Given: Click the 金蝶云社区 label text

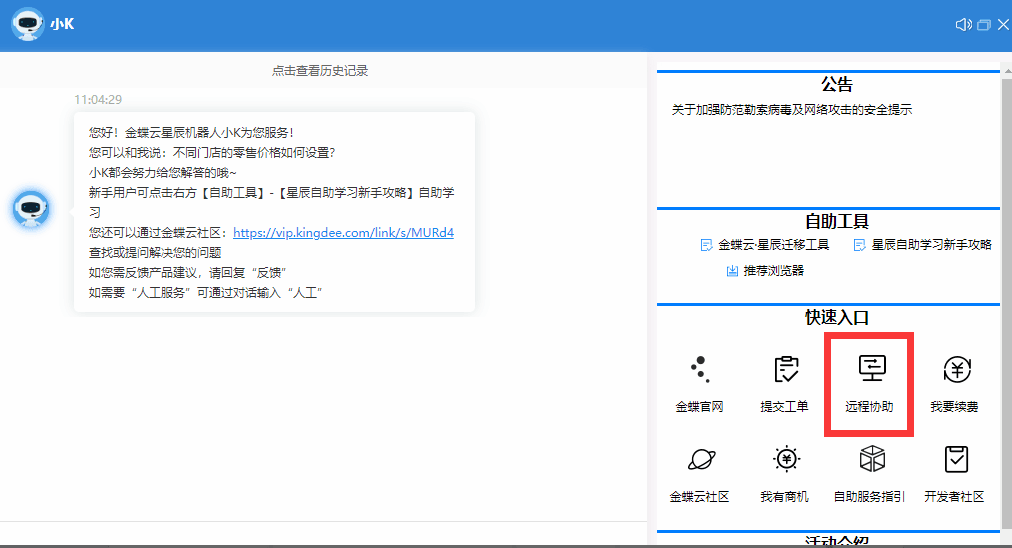Looking at the screenshot, I should [700, 496].
